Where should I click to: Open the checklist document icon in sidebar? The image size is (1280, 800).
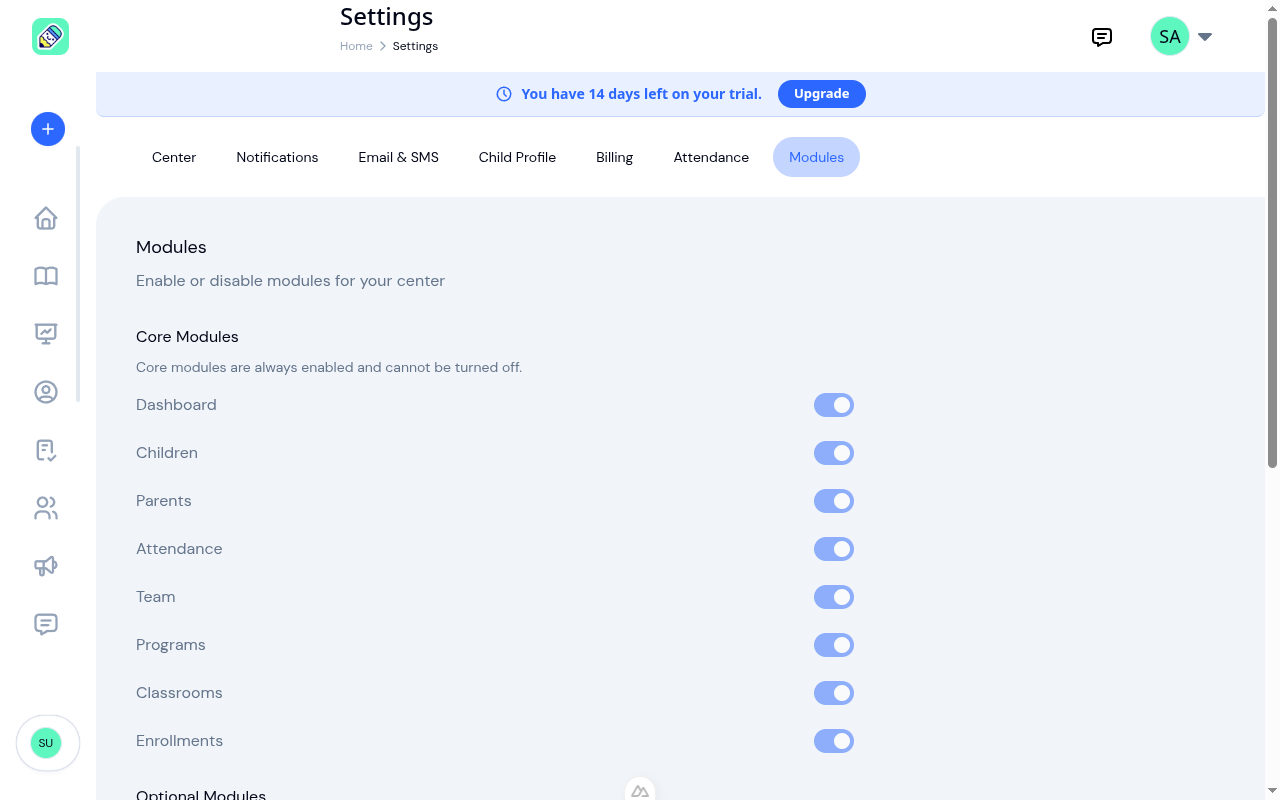click(46, 450)
